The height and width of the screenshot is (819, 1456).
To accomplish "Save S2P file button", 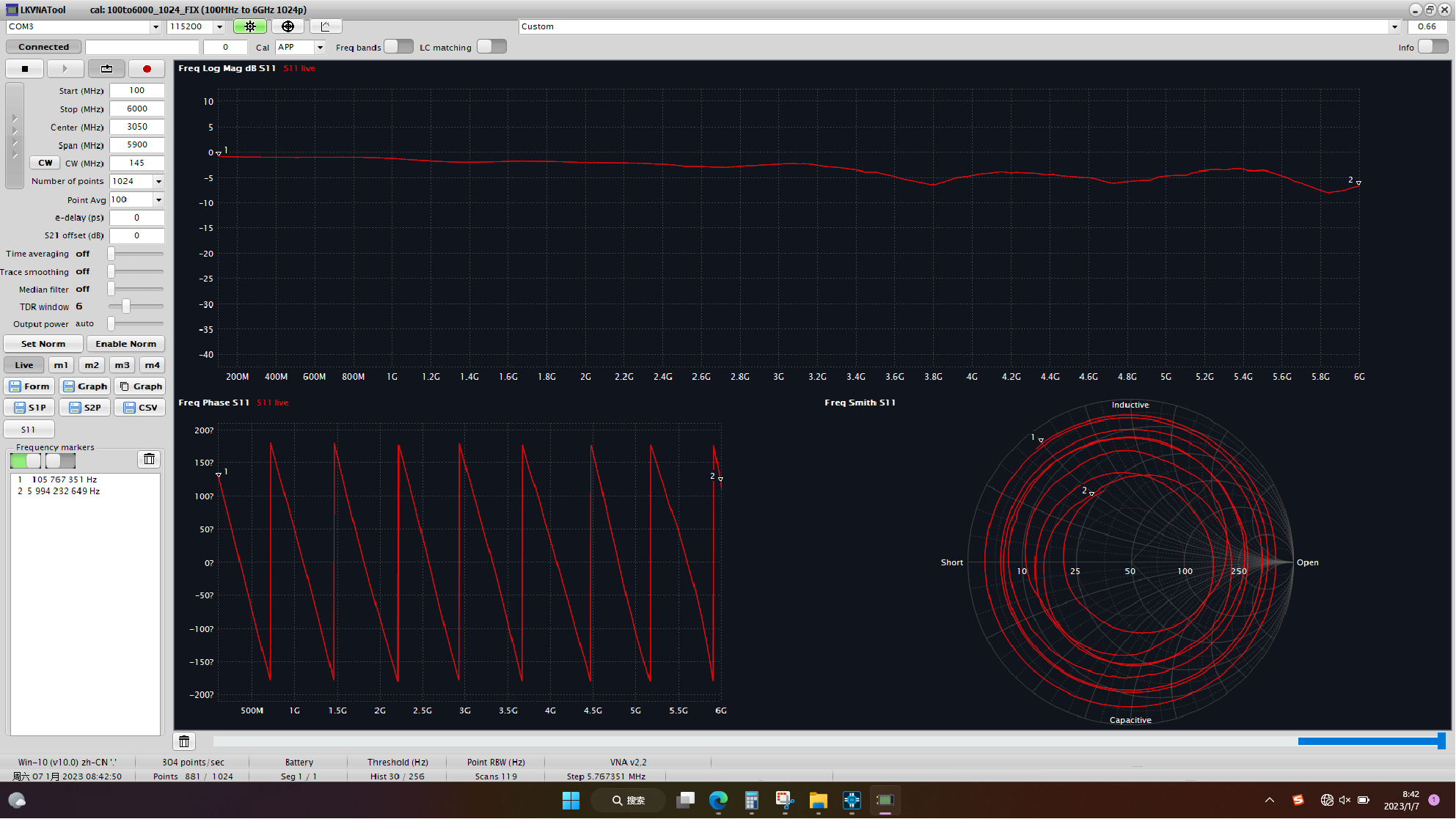I will tap(85, 408).
